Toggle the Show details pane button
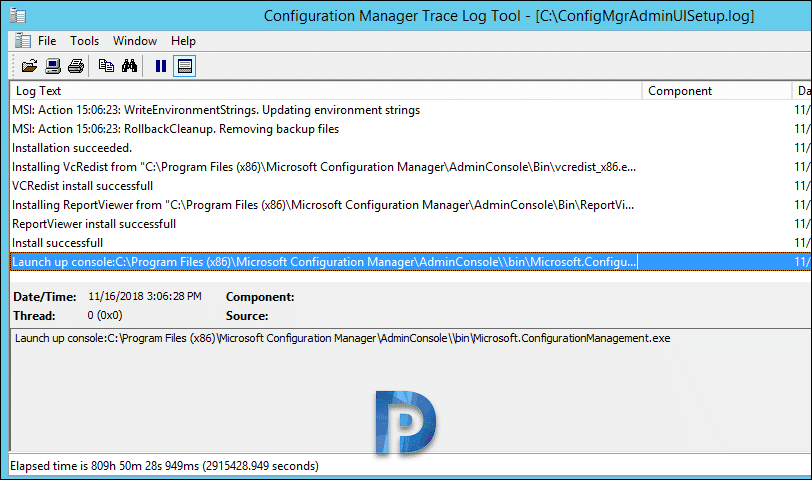Viewport: 812px width, 480px height. point(184,66)
